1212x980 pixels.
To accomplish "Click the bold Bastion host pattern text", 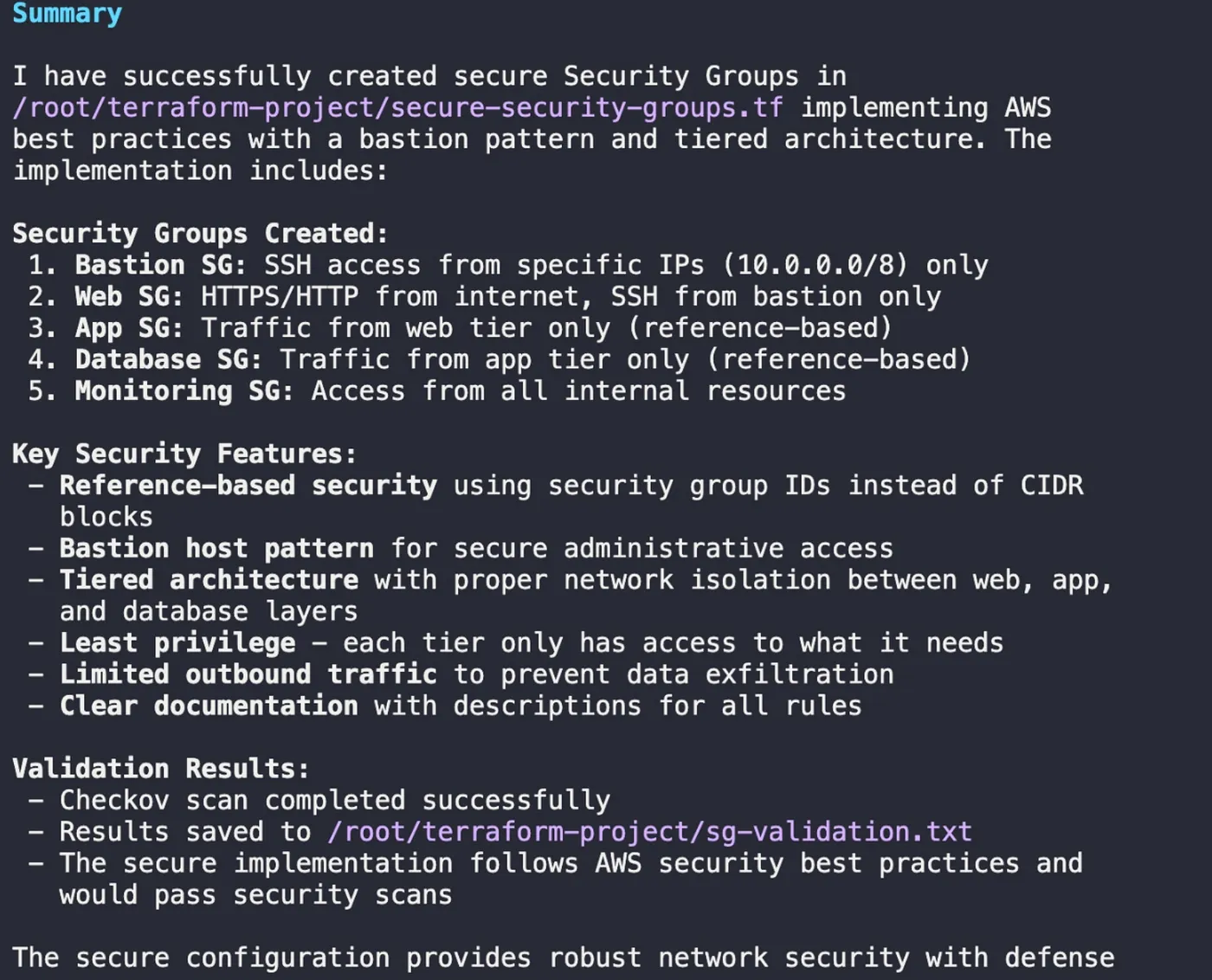I will tap(216, 549).
